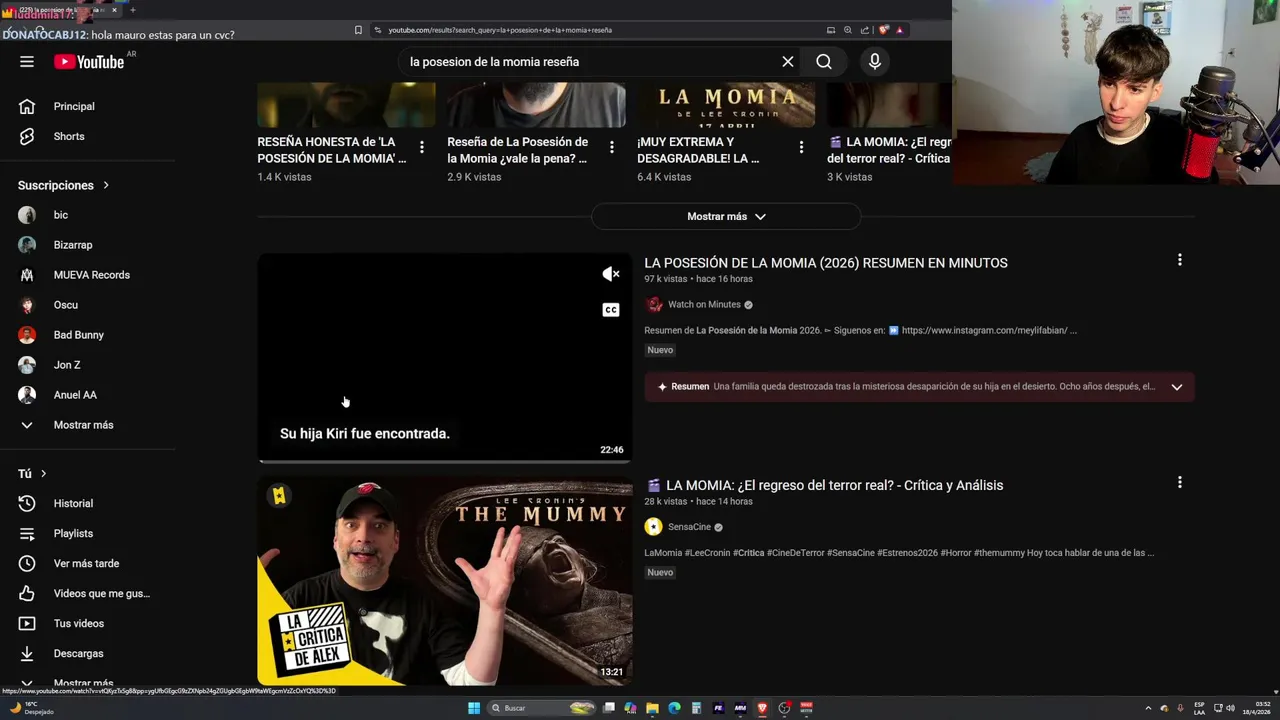Open Brave browser from the taskbar

click(x=762, y=708)
